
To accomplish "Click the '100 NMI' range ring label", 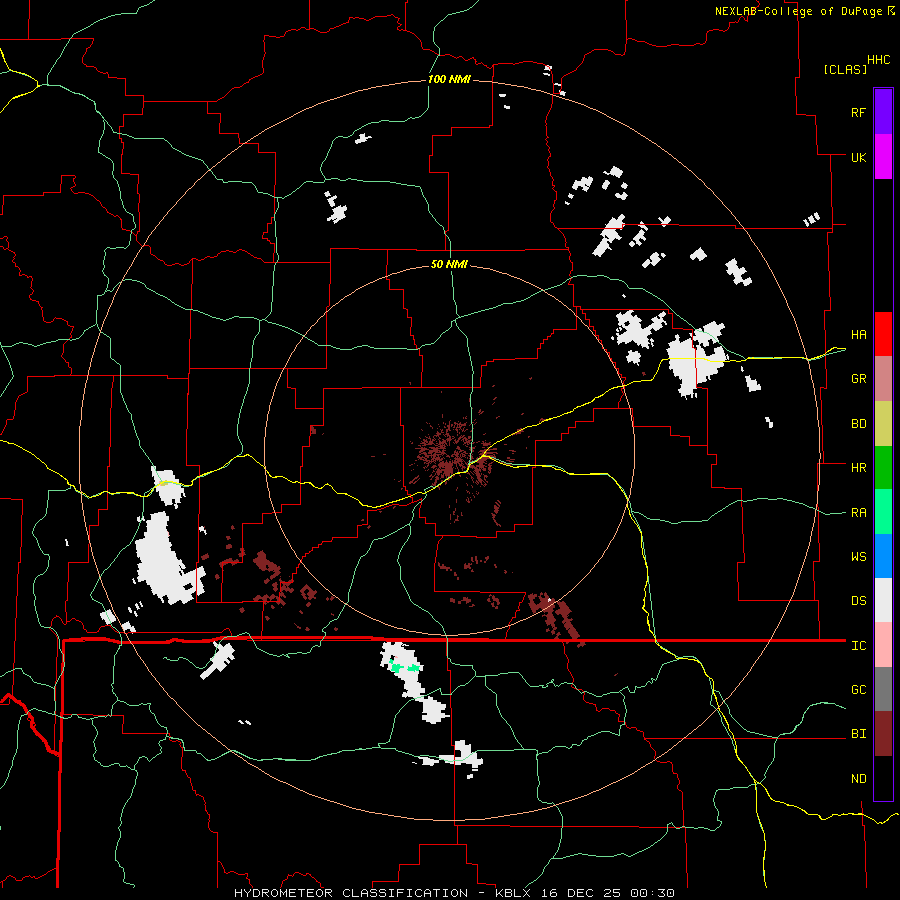I will pos(449,79).
